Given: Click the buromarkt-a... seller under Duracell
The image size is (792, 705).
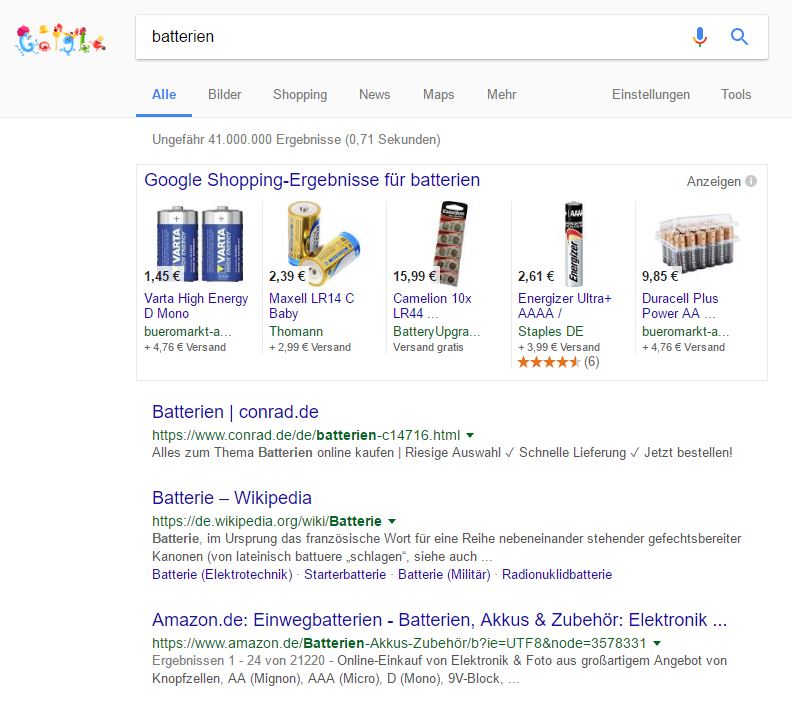Looking at the screenshot, I should (685, 331).
